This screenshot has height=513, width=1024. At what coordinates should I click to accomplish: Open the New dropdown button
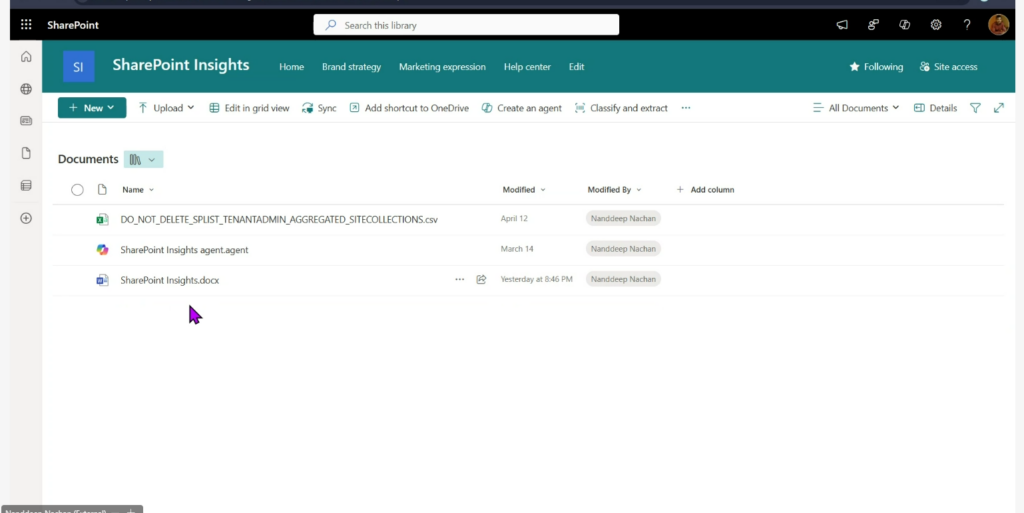(x=92, y=108)
